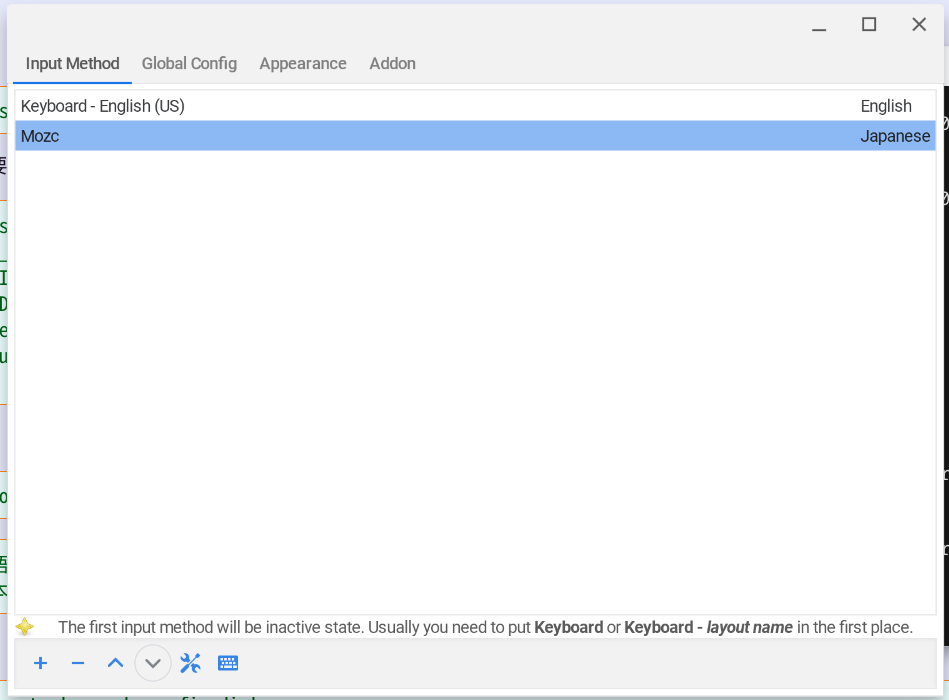Switch to the Global Config tab

coord(189,63)
